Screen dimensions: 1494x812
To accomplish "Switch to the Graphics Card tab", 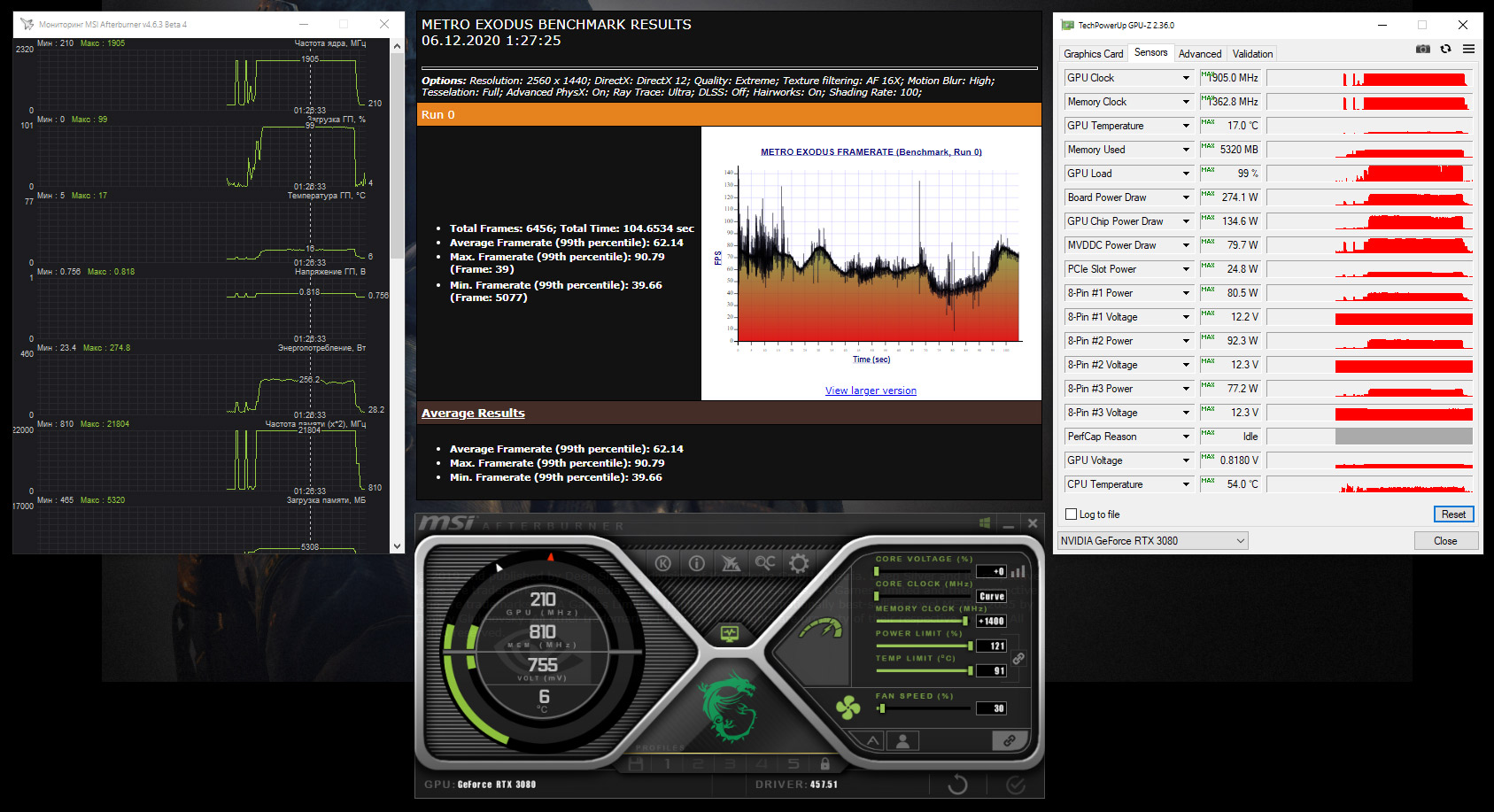I will (1093, 54).
